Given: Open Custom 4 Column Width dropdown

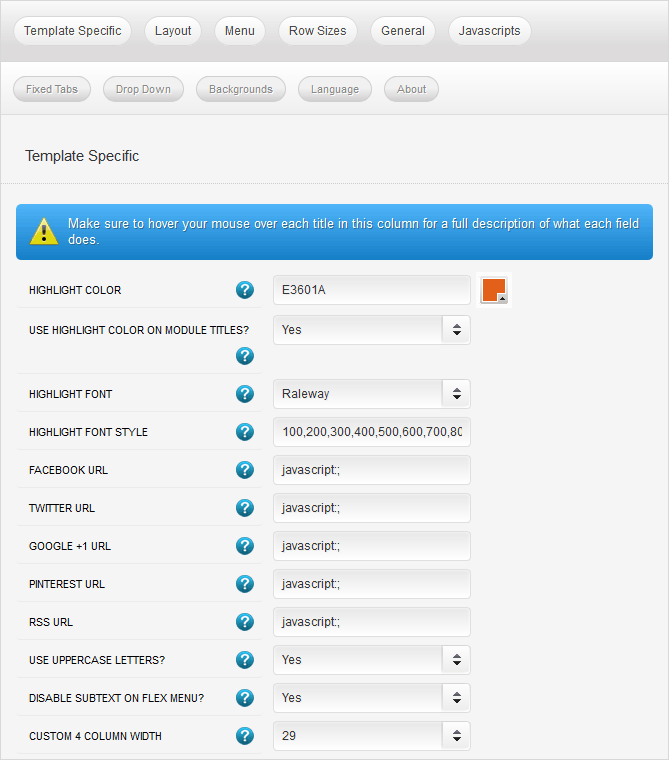Looking at the screenshot, I should click(371, 736).
